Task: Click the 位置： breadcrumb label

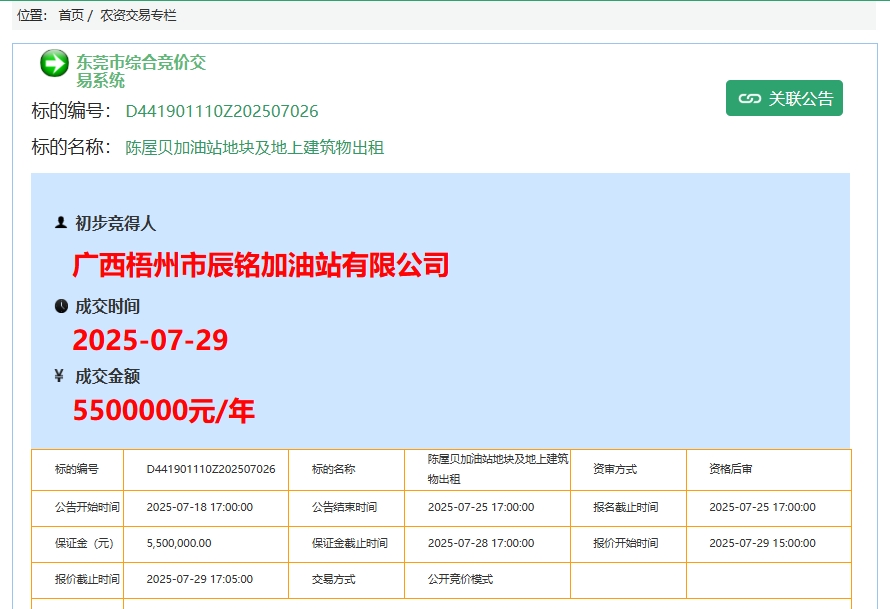Action: (33, 15)
